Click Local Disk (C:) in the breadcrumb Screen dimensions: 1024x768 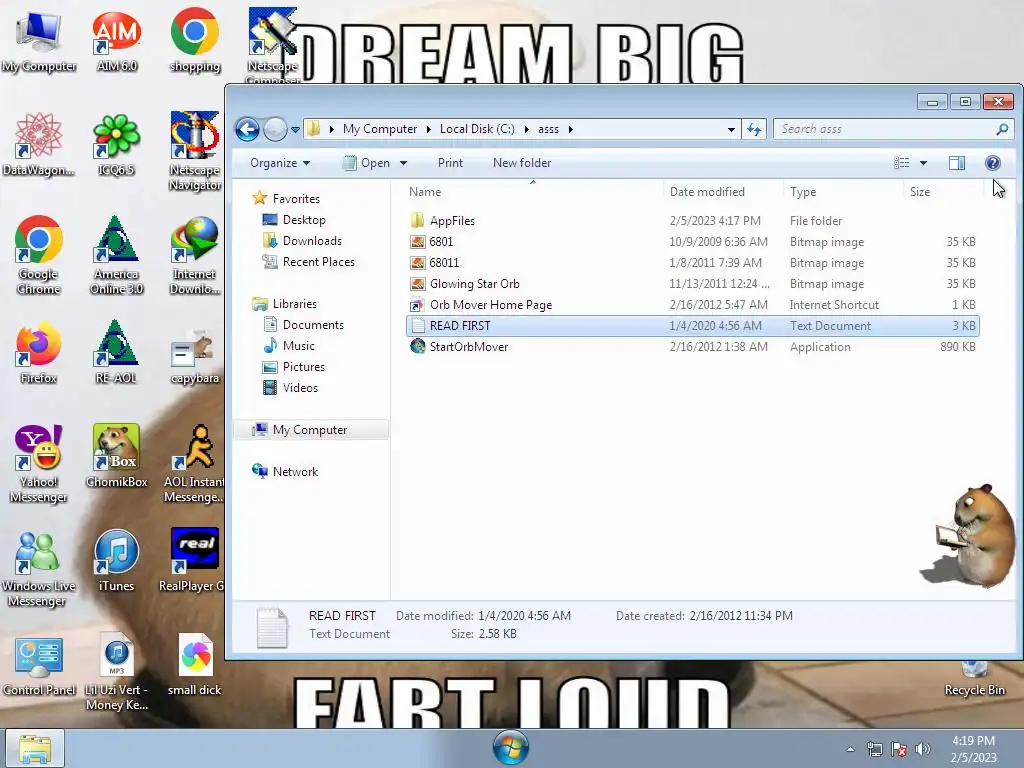pos(477,129)
